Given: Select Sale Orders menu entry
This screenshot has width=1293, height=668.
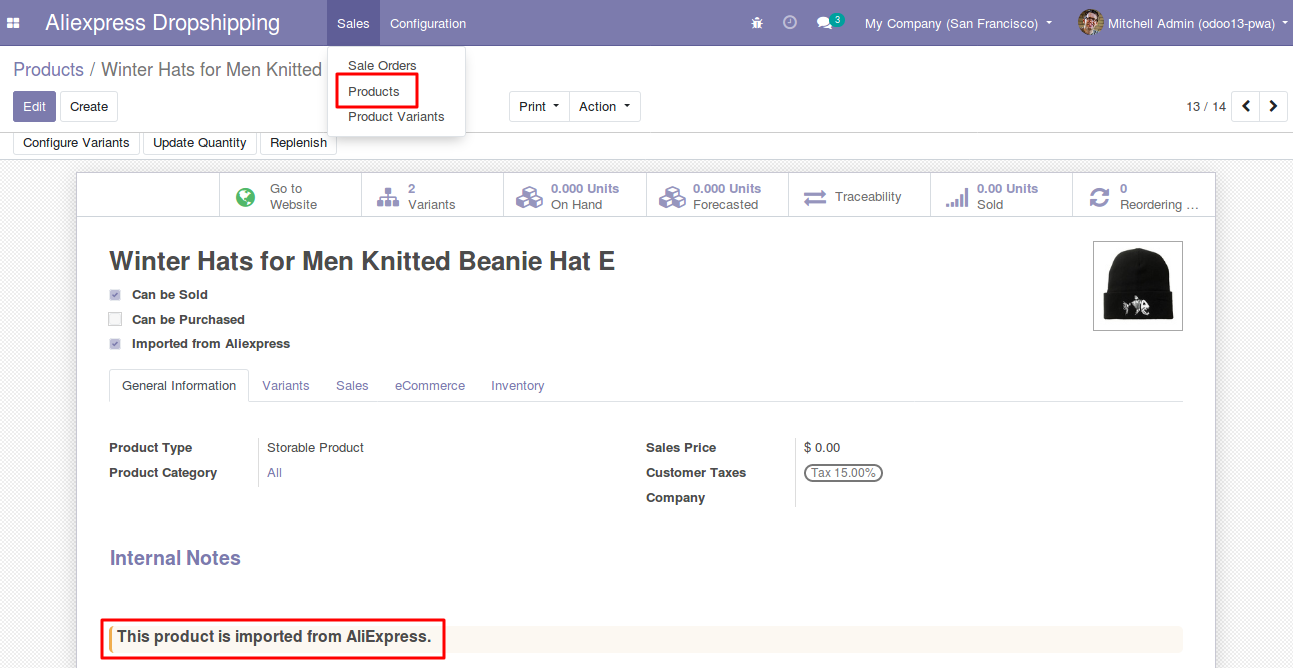Looking at the screenshot, I should [x=382, y=66].
